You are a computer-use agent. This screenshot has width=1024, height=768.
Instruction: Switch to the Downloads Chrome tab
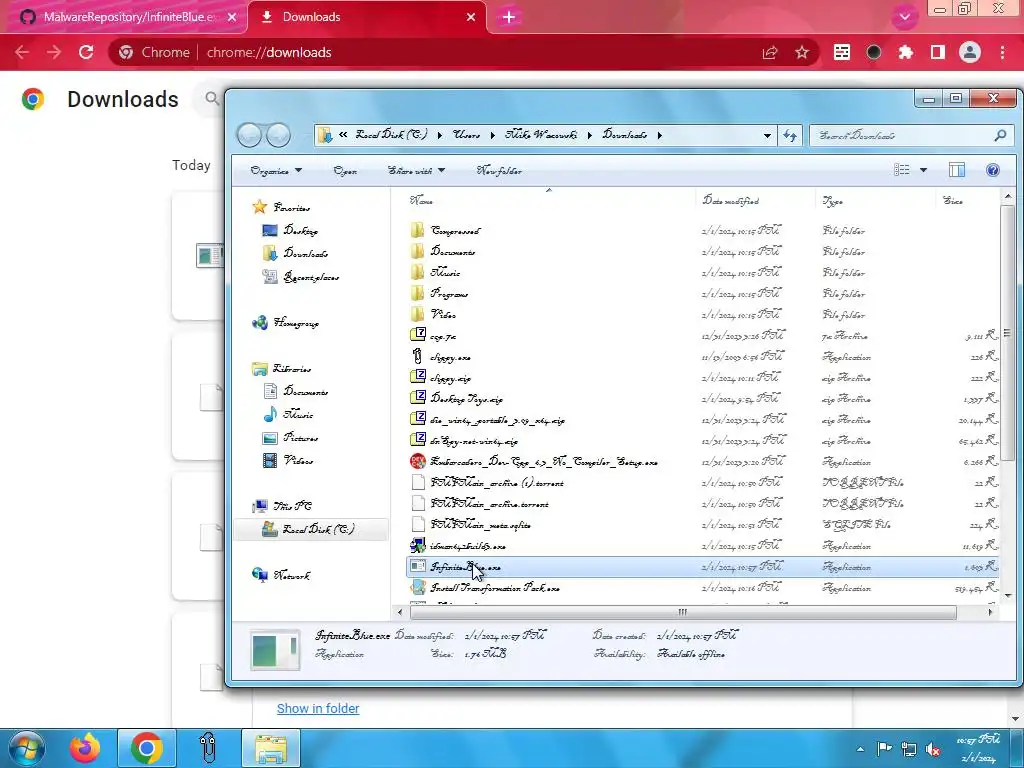tap(367, 17)
